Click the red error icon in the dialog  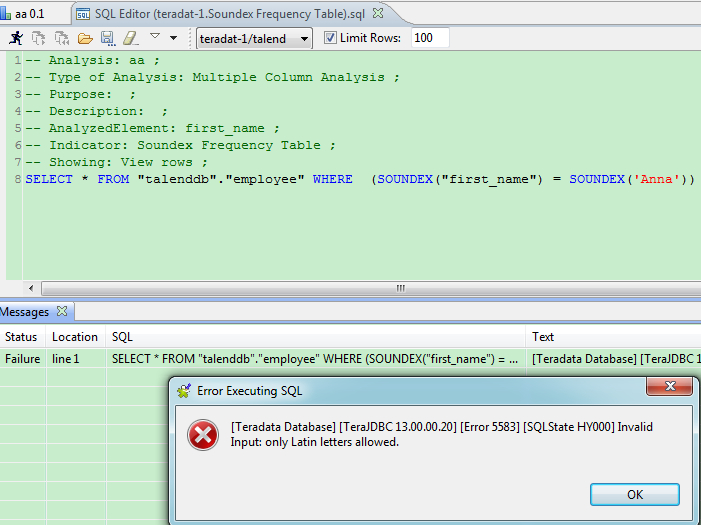(x=204, y=434)
